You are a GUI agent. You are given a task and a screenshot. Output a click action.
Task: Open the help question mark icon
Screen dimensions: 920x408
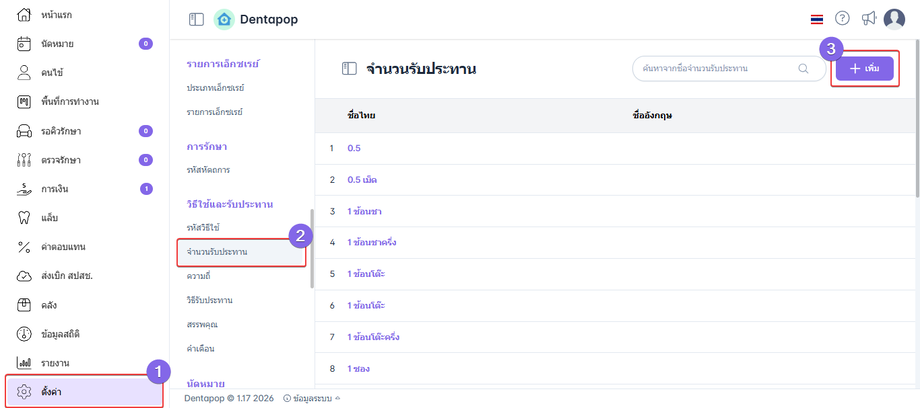(x=842, y=19)
